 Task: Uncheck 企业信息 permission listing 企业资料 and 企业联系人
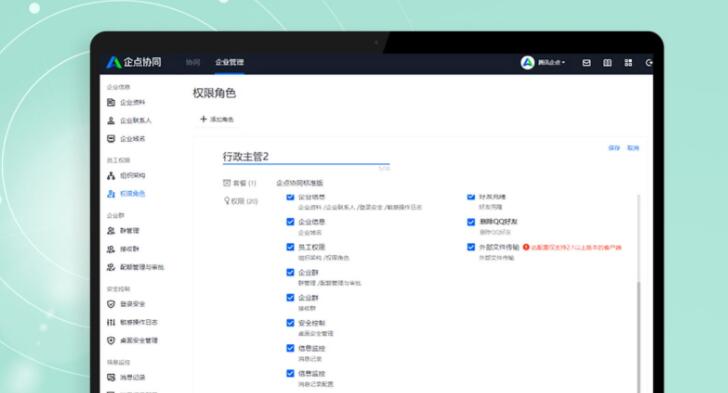[290, 197]
